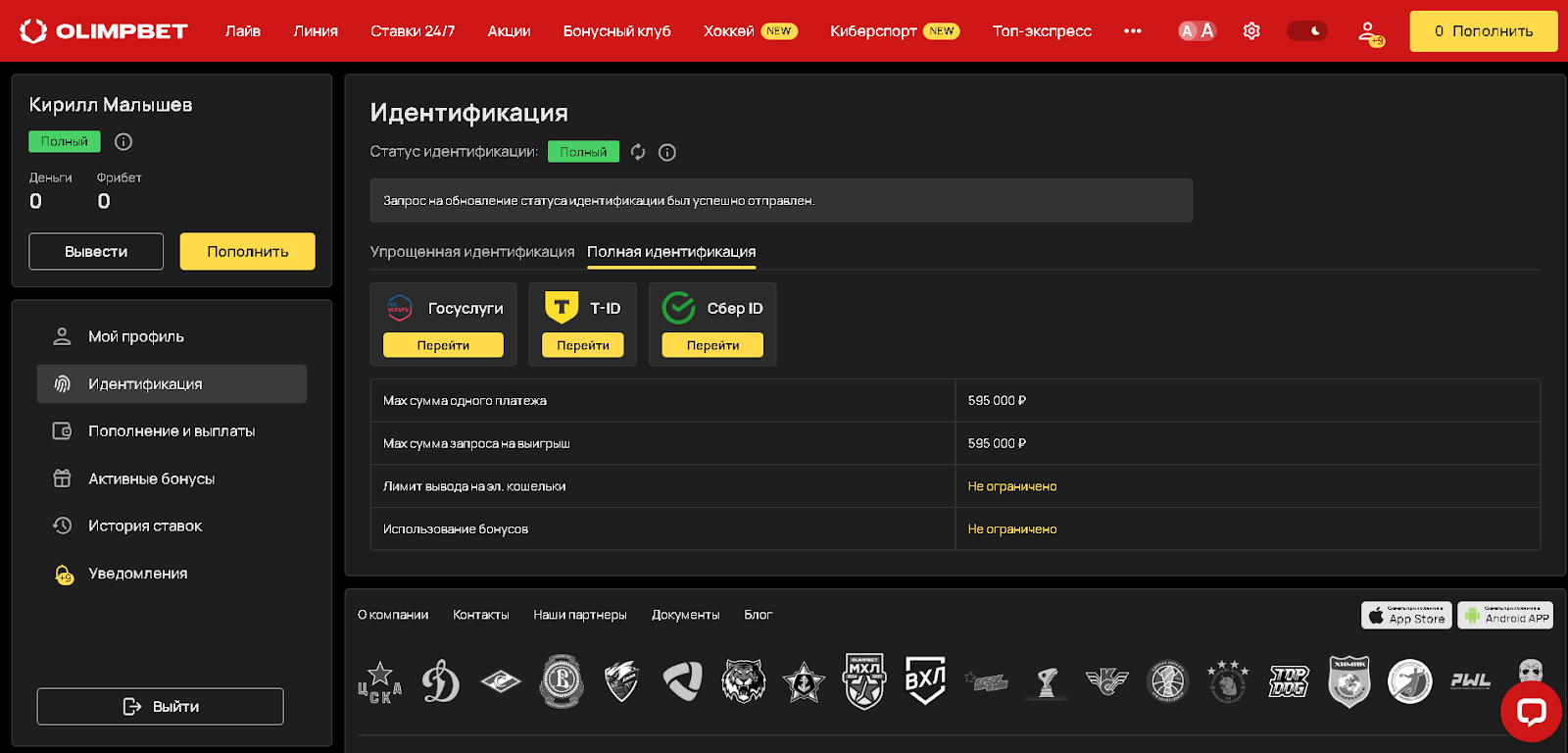
Task: Click the App Store download badge
Action: [1406, 615]
